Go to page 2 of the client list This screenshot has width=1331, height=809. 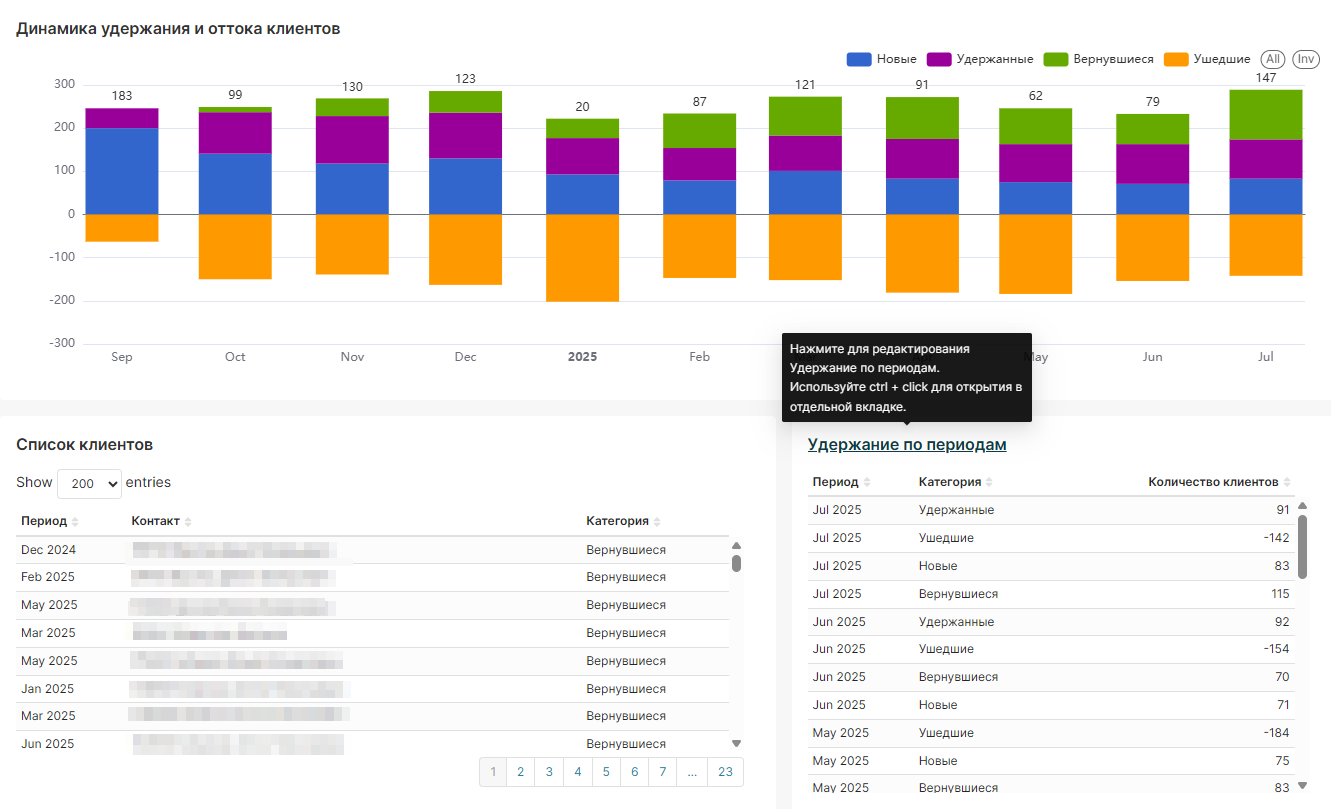[521, 772]
